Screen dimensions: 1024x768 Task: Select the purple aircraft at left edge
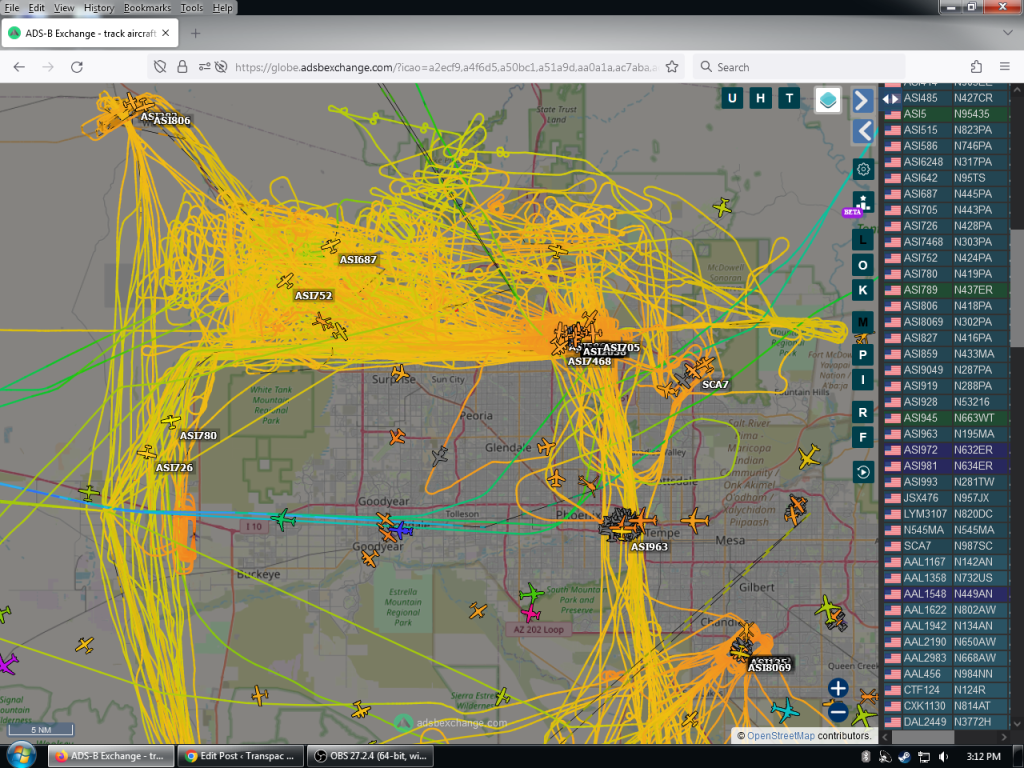(7, 663)
